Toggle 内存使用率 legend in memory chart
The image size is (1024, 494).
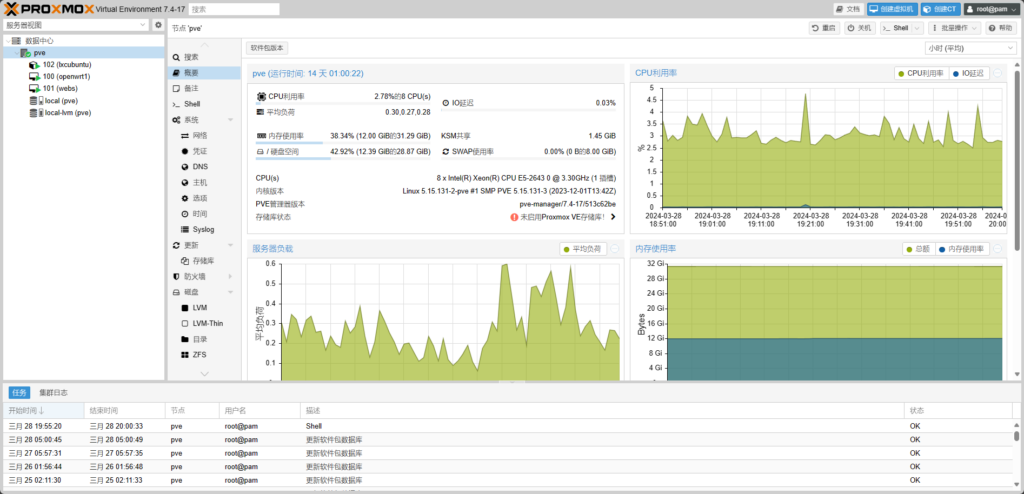coord(961,249)
